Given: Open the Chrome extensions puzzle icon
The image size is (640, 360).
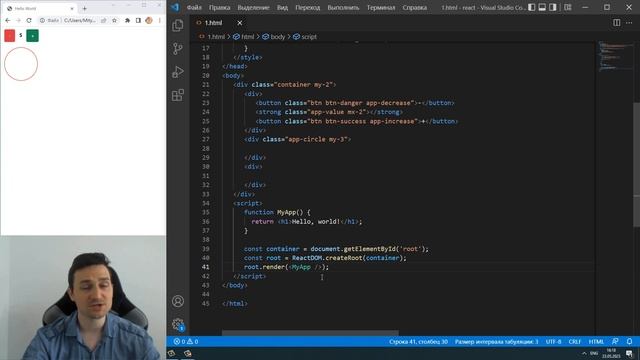Looking at the screenshot, I should click(x=127, y=20).
